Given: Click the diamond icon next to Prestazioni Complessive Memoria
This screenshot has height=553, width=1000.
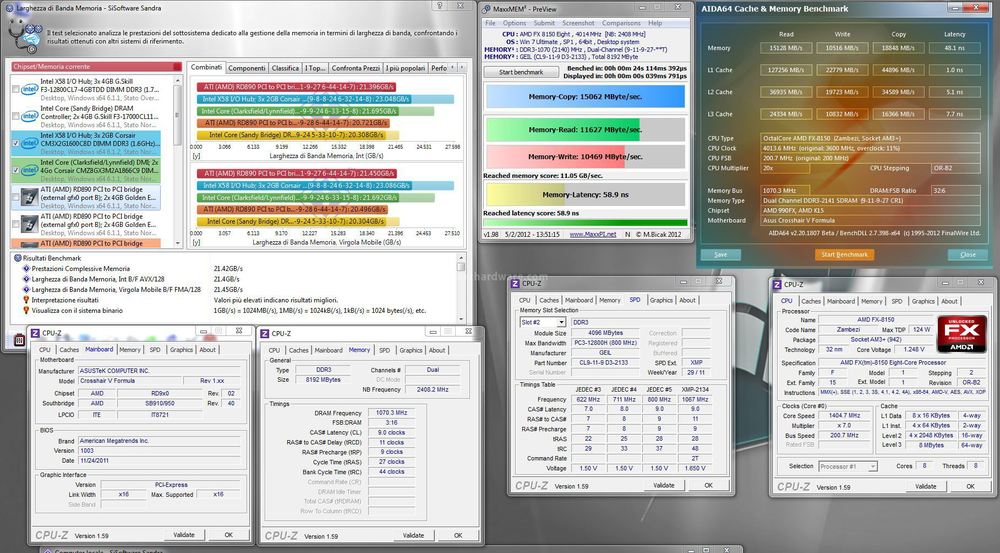Looking at the screenshot, I should point(26,269).
